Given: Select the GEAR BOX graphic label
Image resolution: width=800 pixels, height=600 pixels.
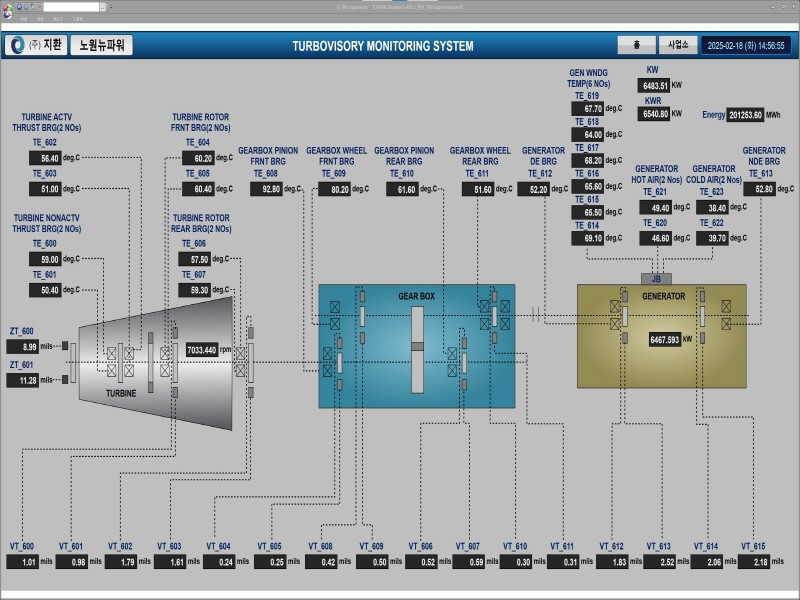Looking at the screenshot, I should tap(416, 296).
